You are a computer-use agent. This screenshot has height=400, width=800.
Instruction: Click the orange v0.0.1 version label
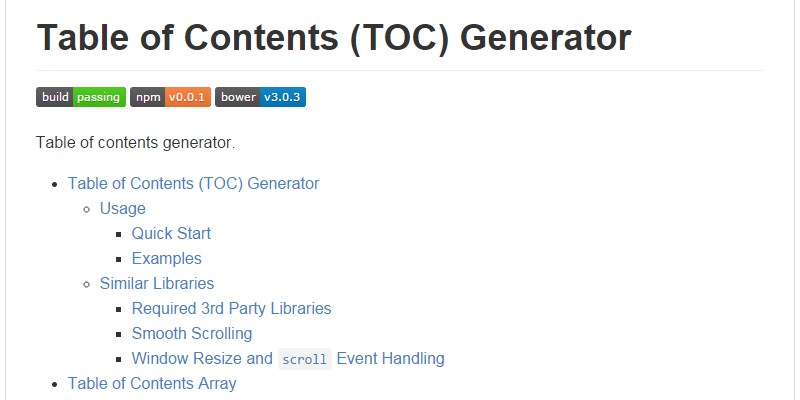click(187, 97)
